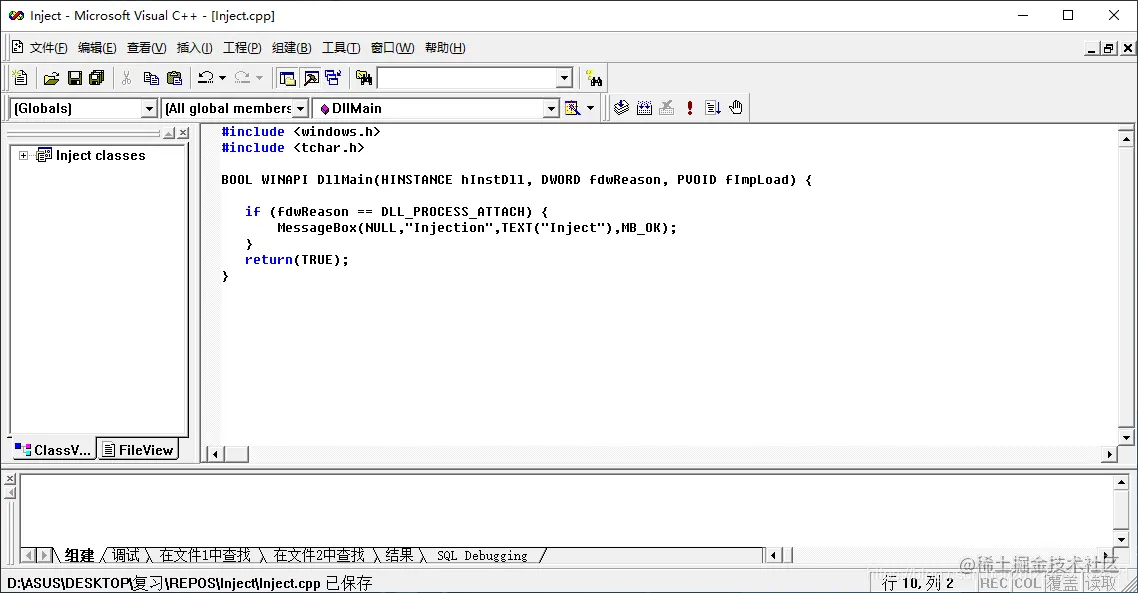The image size is (1138, 593).
Task: Click the workspace panel expand button
Action: coord(169,133)
